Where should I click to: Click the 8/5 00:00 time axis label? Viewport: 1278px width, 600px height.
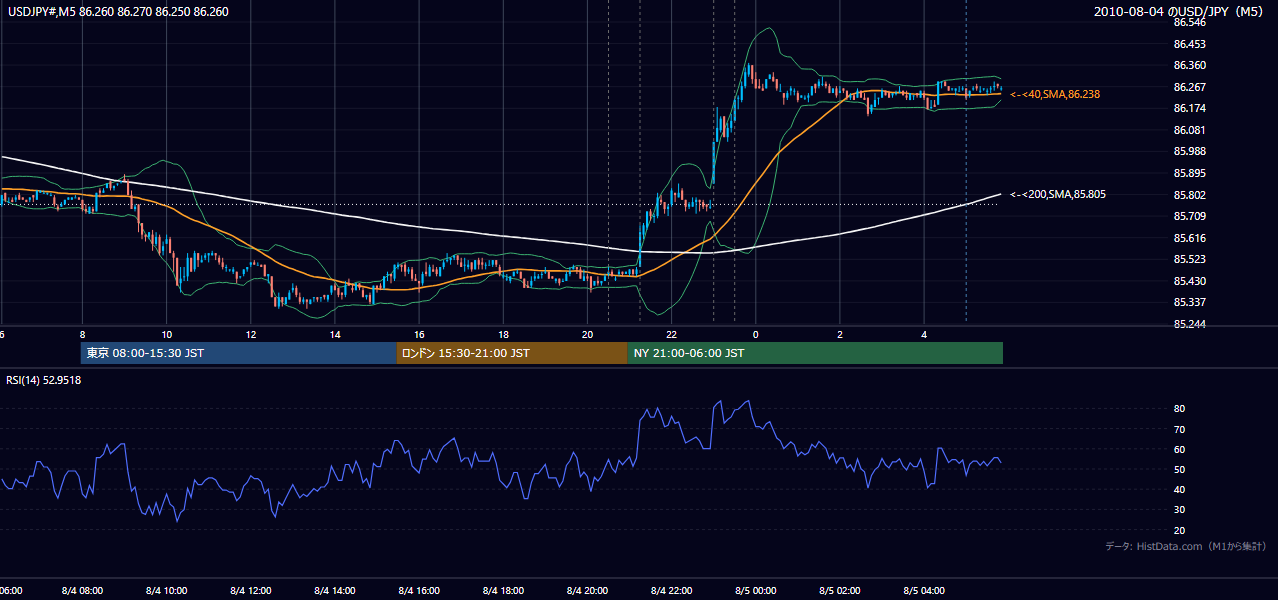(x=755, y=591)
